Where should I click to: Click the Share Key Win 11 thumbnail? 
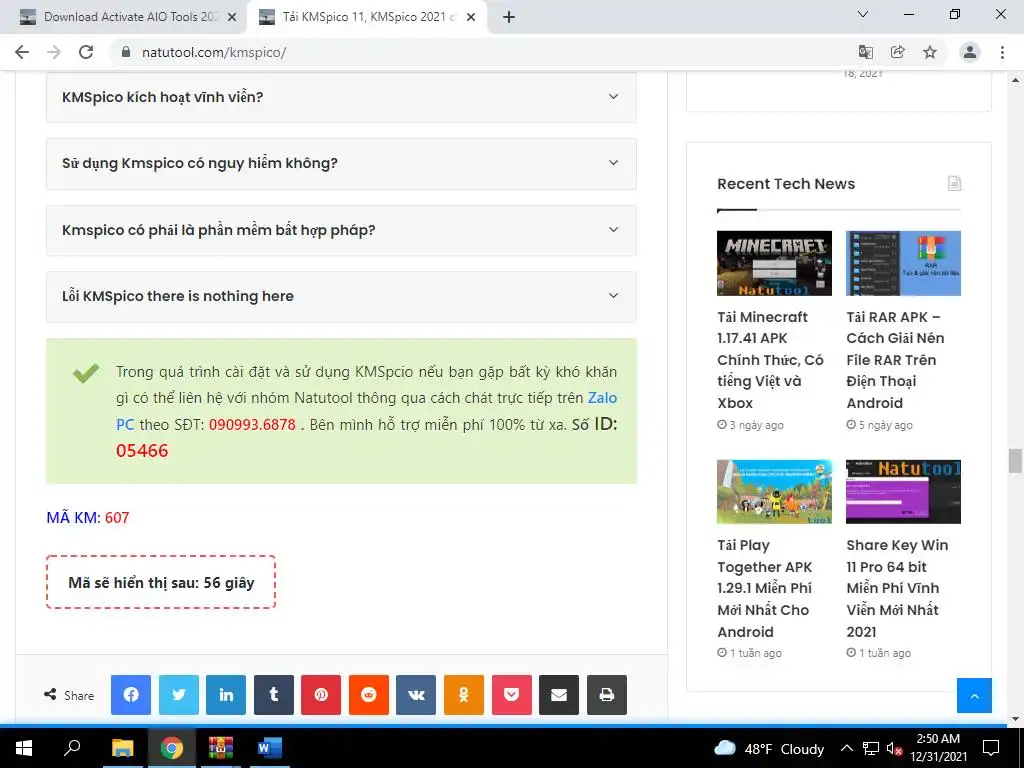[903, 492]
